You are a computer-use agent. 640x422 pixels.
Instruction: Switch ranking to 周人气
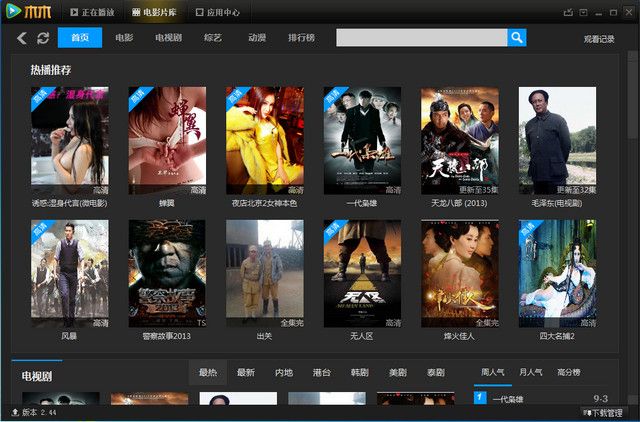point(493,372)
